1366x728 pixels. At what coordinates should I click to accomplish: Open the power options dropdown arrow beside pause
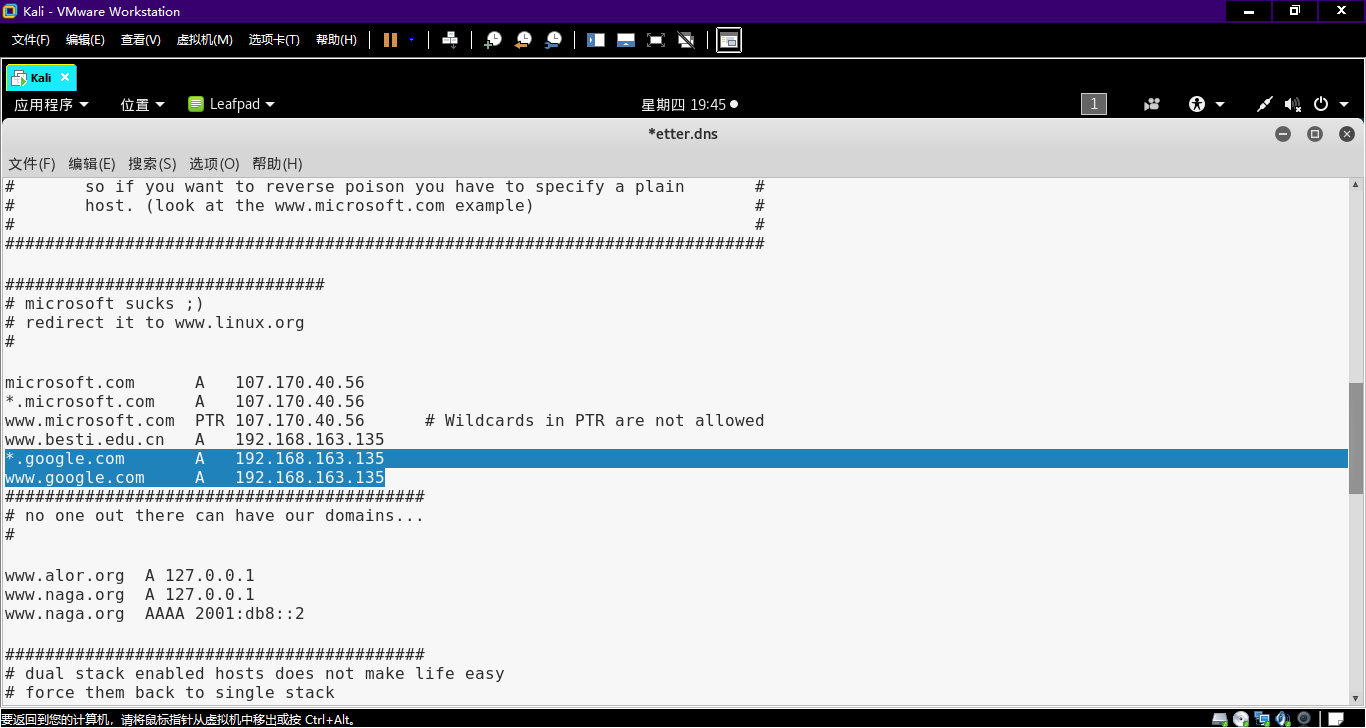411,40
